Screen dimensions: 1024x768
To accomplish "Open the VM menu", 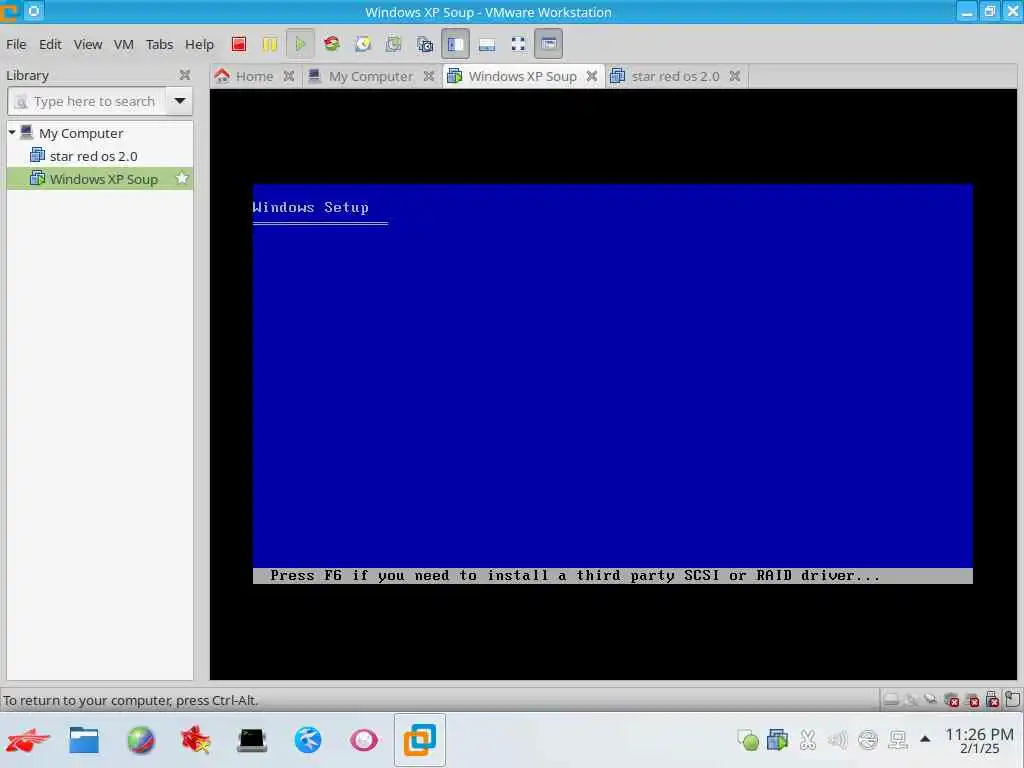I will tap(123, 44).
